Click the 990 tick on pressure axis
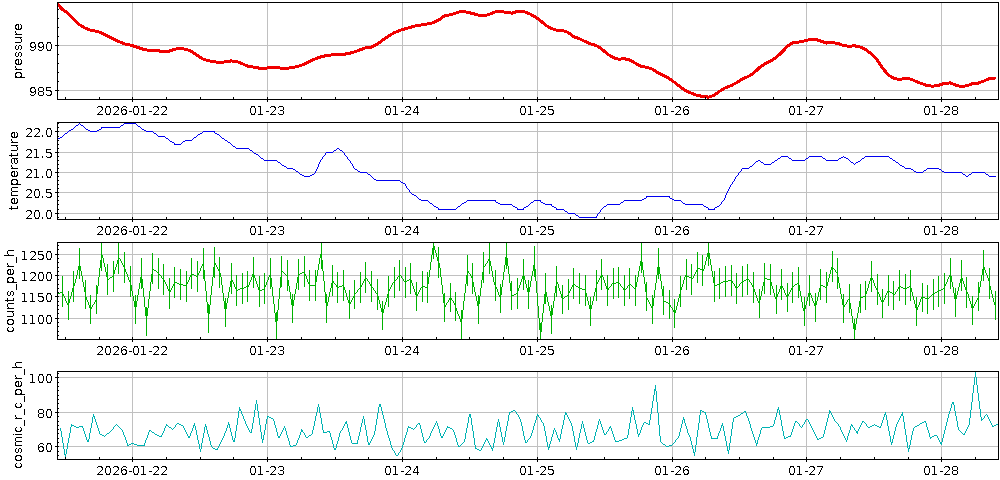Image resolution: width=1000 pixels, height=480 pixels. pyautogui.click(x=41, y=47)
